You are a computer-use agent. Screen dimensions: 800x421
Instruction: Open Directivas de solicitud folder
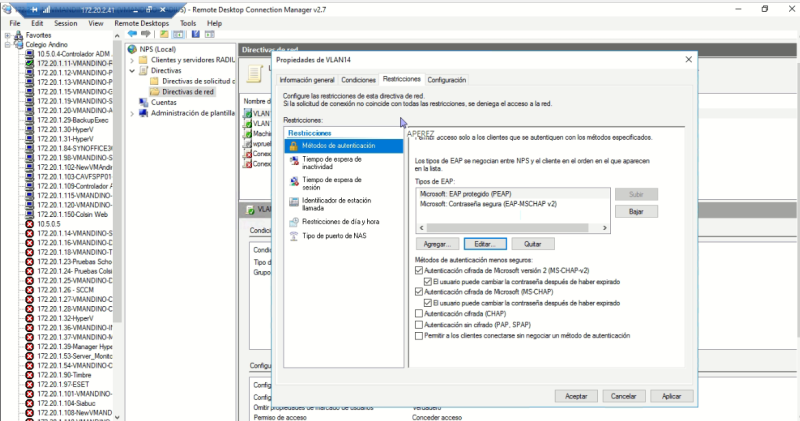click(198, 81)
